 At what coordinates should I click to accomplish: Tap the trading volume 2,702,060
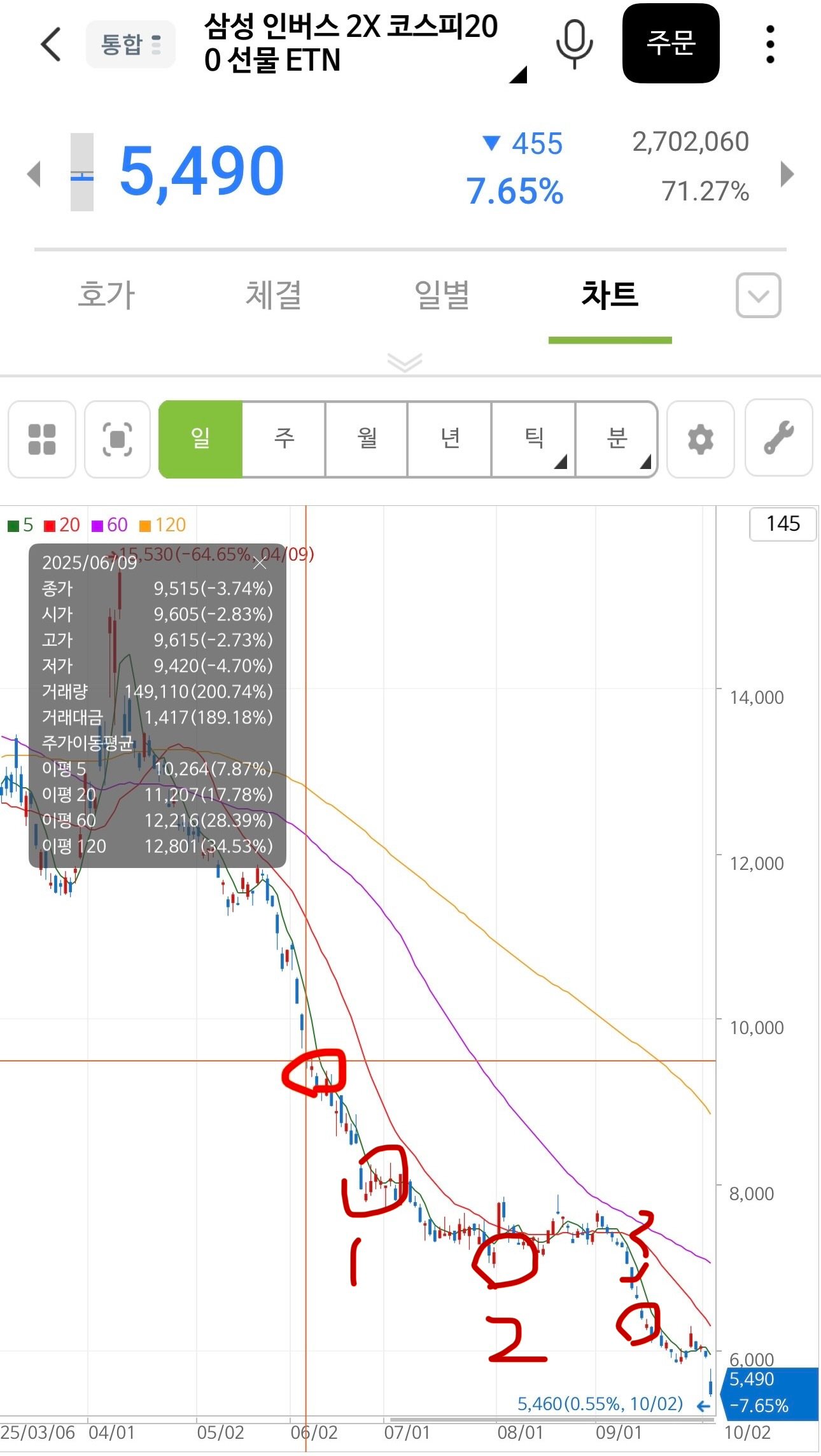pos(691,142)
